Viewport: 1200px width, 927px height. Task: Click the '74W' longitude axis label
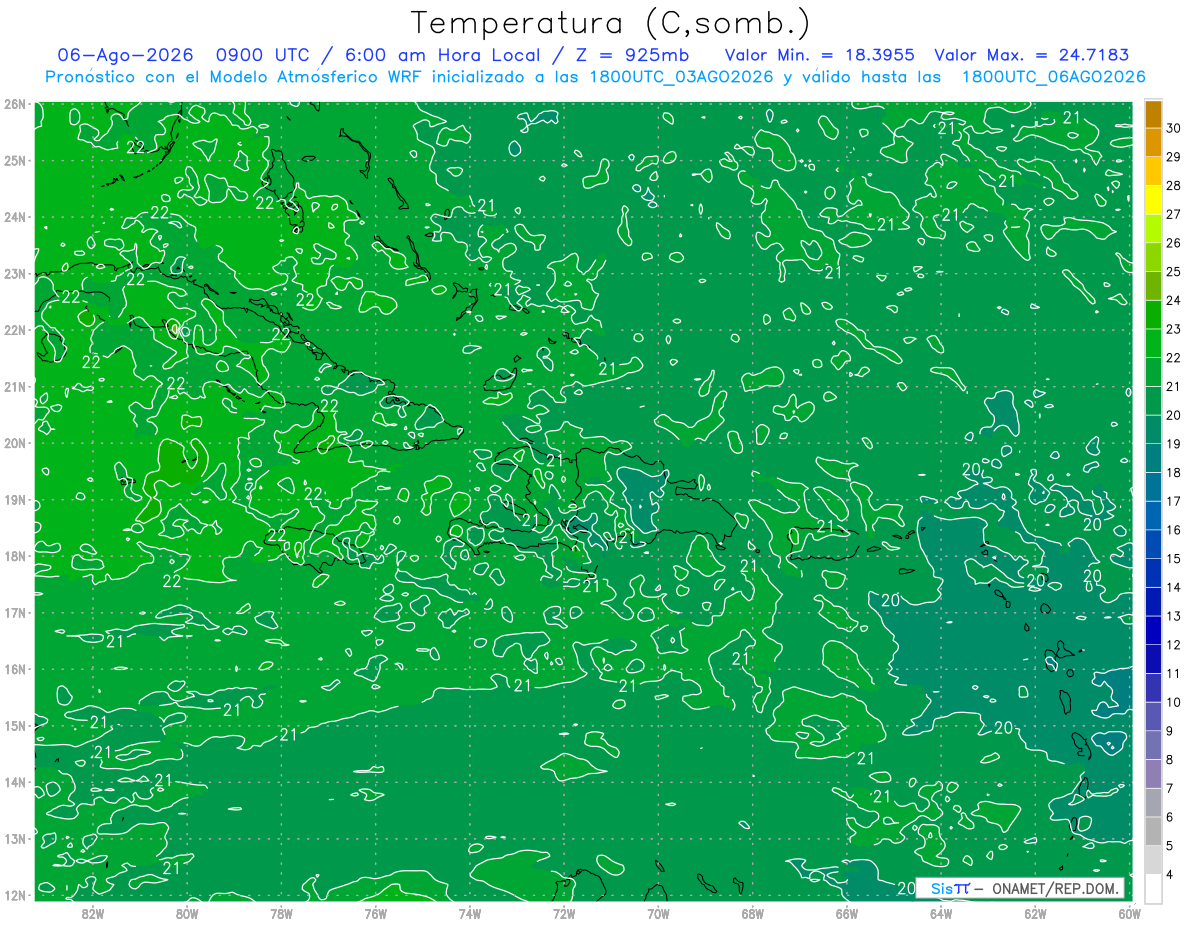pos(469,913)
